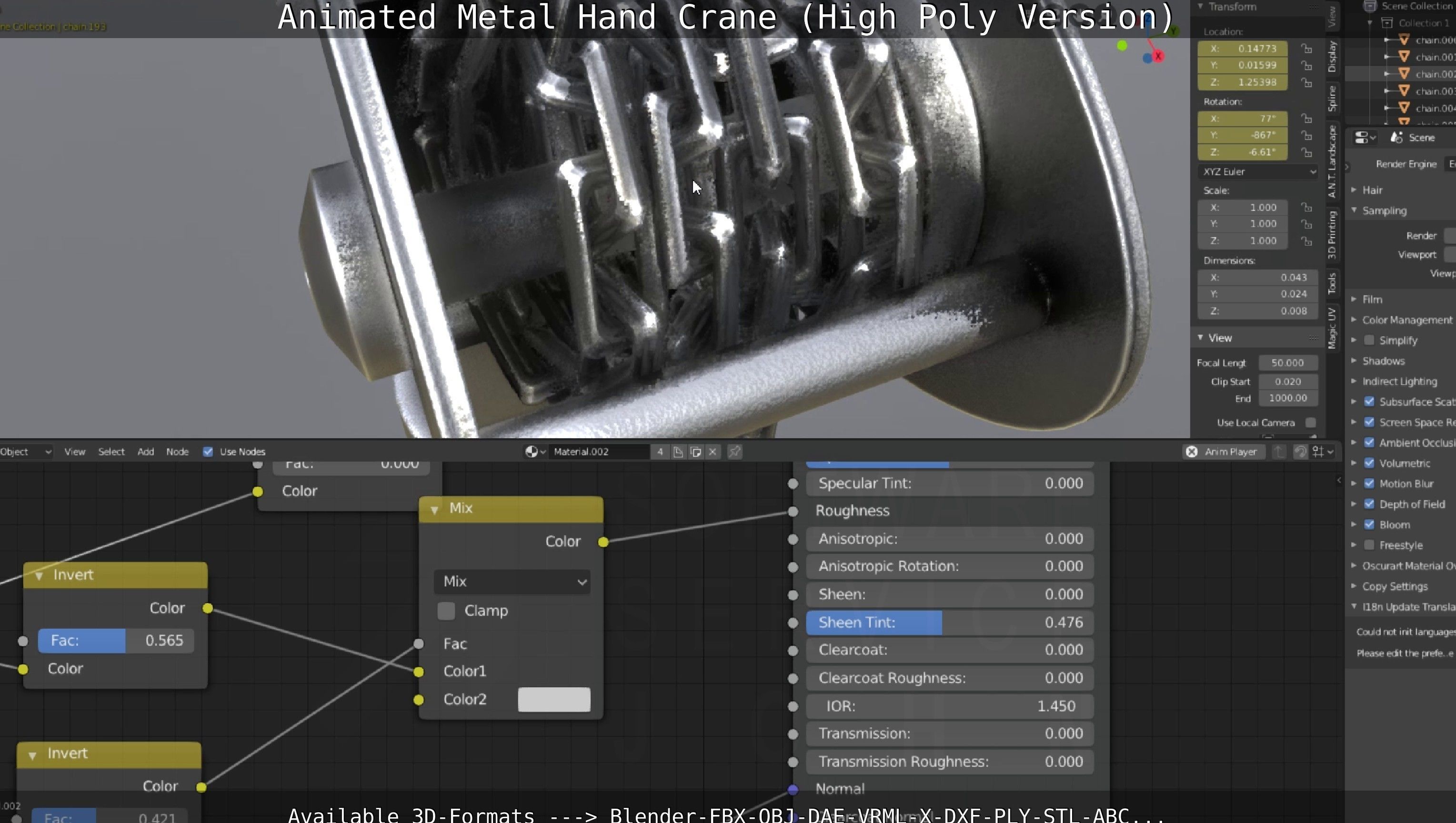Viewport: 1456px width, 823px height.
Task: Open the Mix blend type dropdown
Action: [x=512, y=582]
